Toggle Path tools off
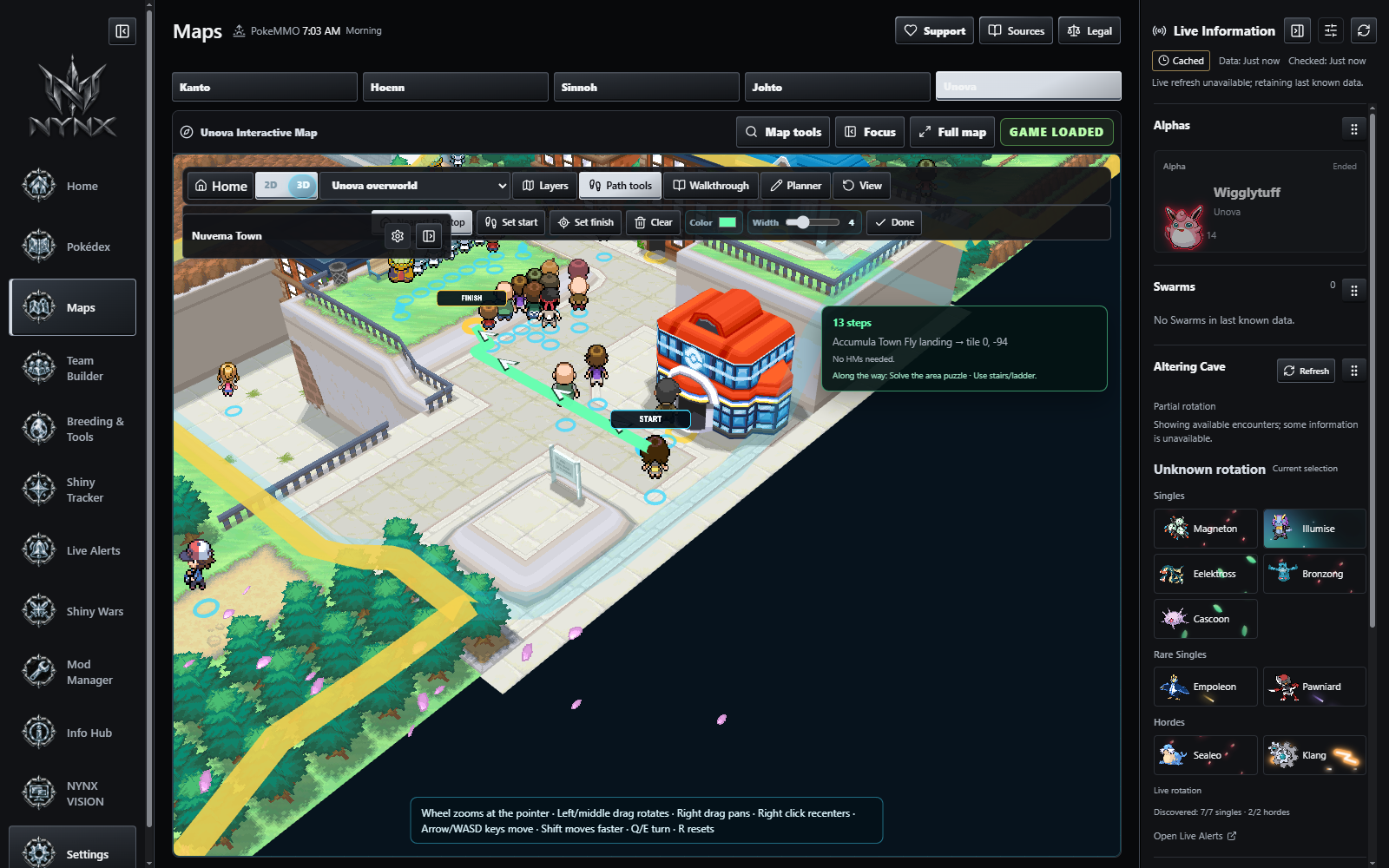 point(621,186)
